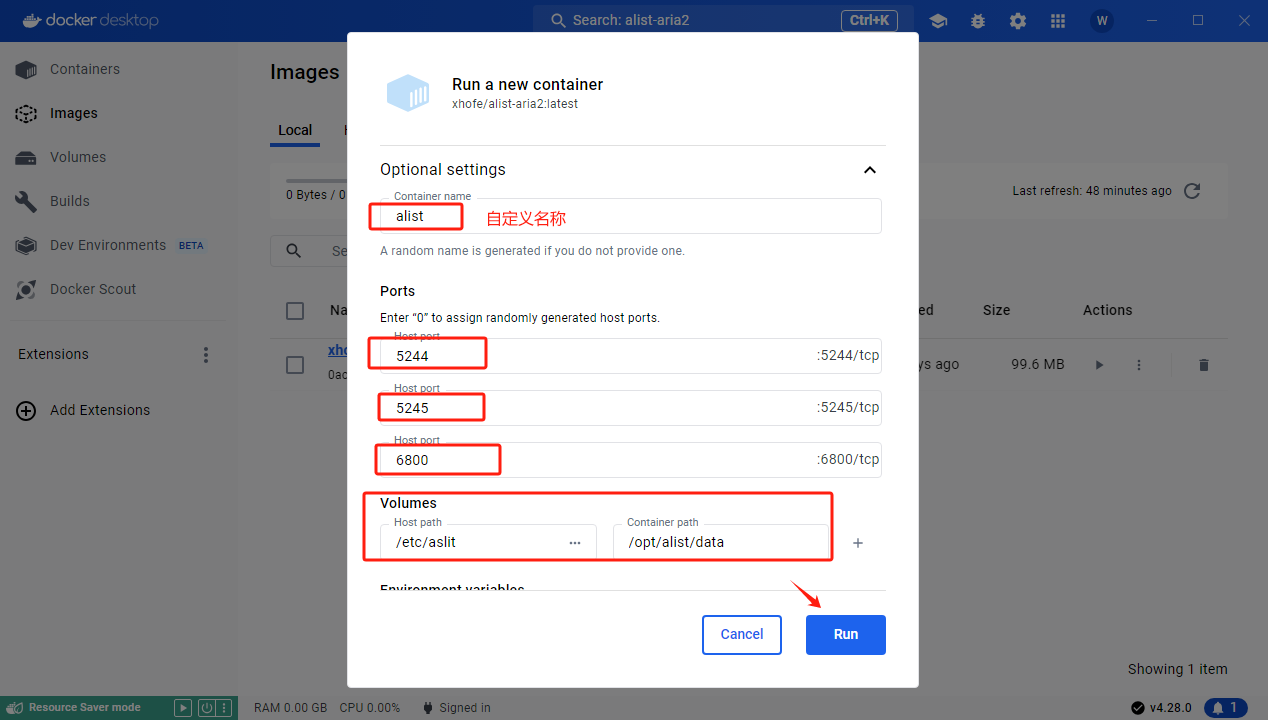Refresh the images list
The width and height of the screenshot is (1268, 720).
tap(1192, 190)
